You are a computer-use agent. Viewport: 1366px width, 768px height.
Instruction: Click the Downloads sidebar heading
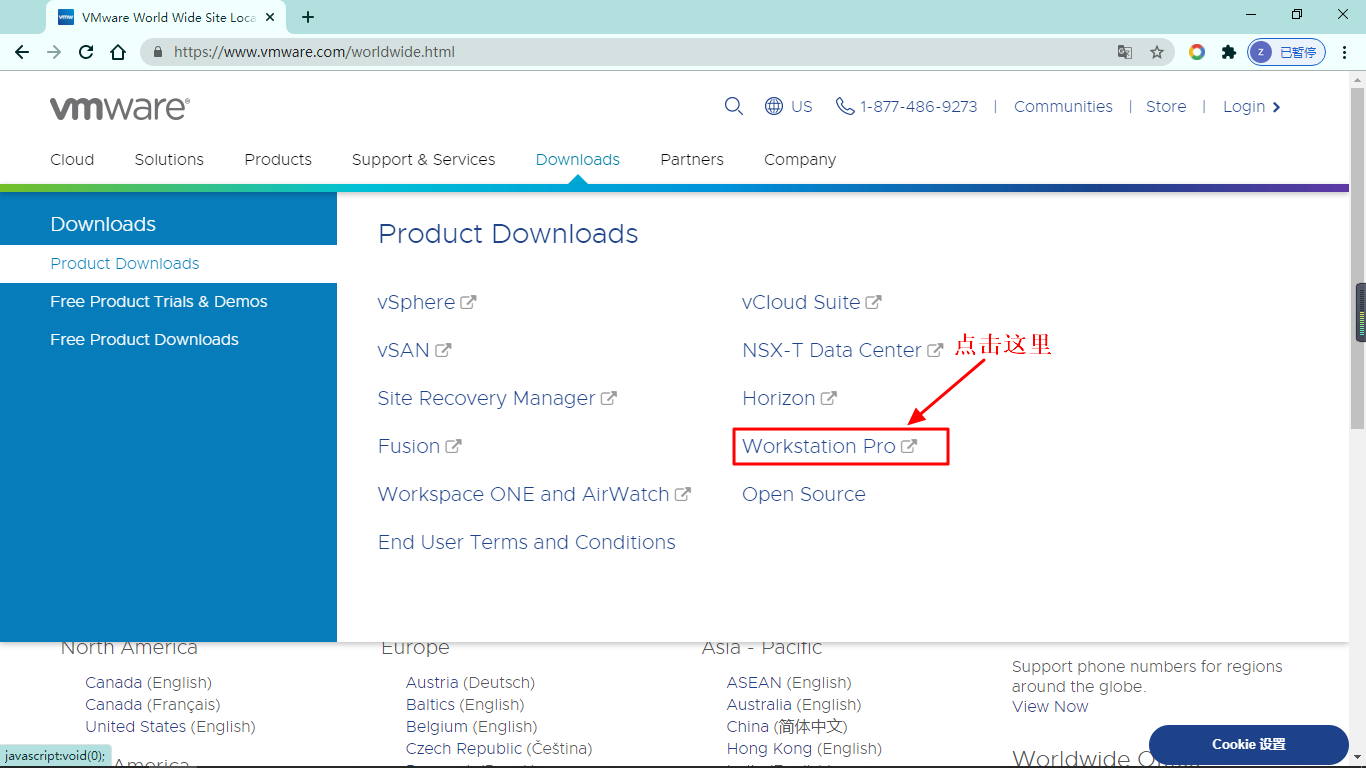[x=103, y=224]
